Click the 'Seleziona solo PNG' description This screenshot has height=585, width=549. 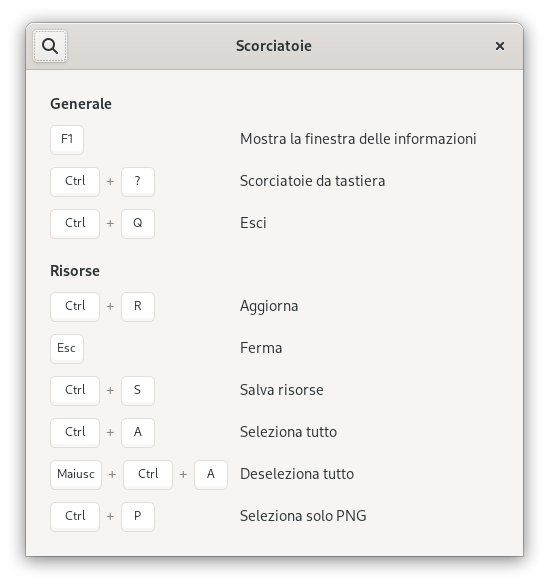303,516
